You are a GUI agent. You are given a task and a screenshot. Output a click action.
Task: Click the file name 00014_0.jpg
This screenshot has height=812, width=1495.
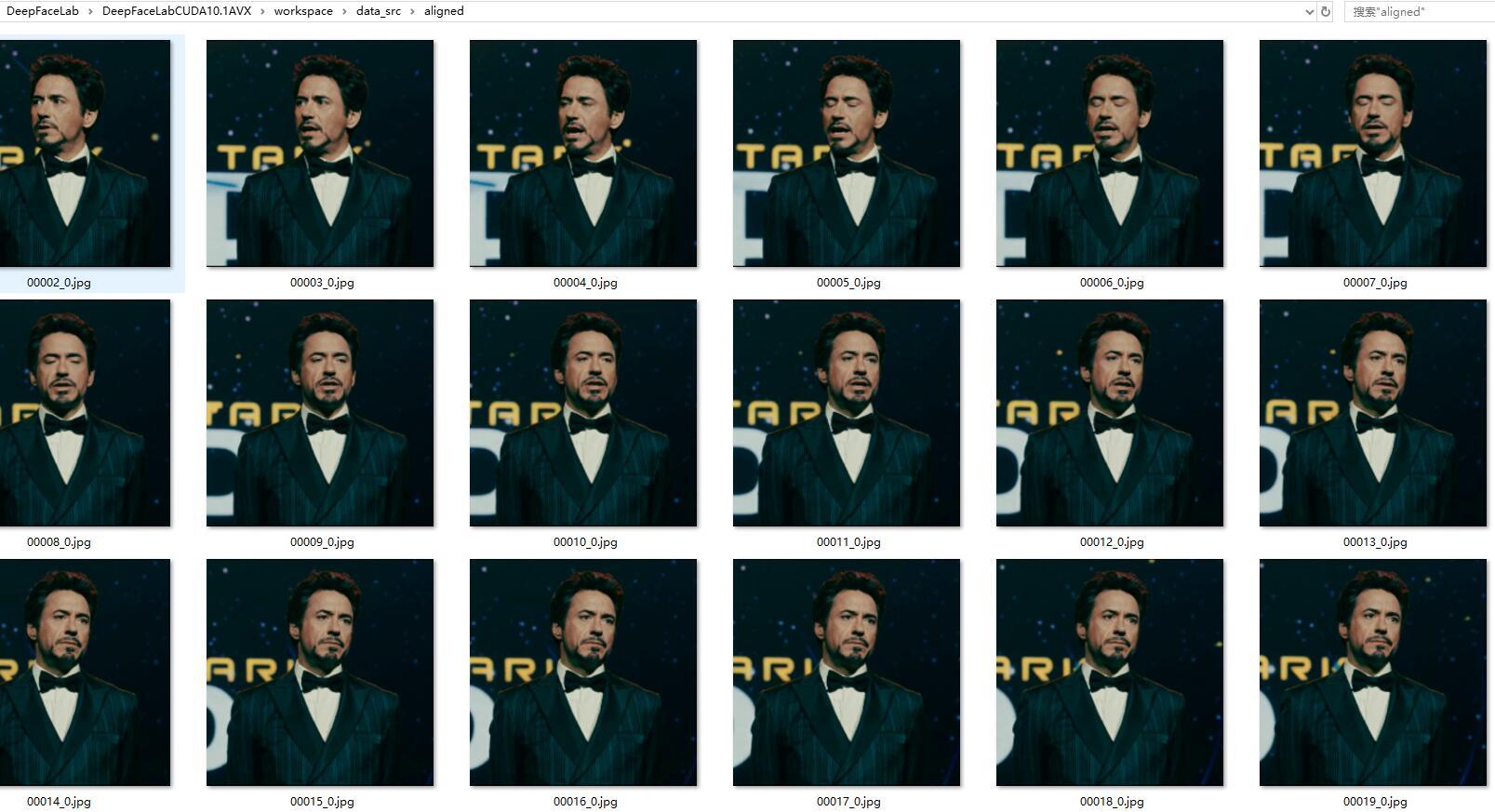[x=59, y=802]
